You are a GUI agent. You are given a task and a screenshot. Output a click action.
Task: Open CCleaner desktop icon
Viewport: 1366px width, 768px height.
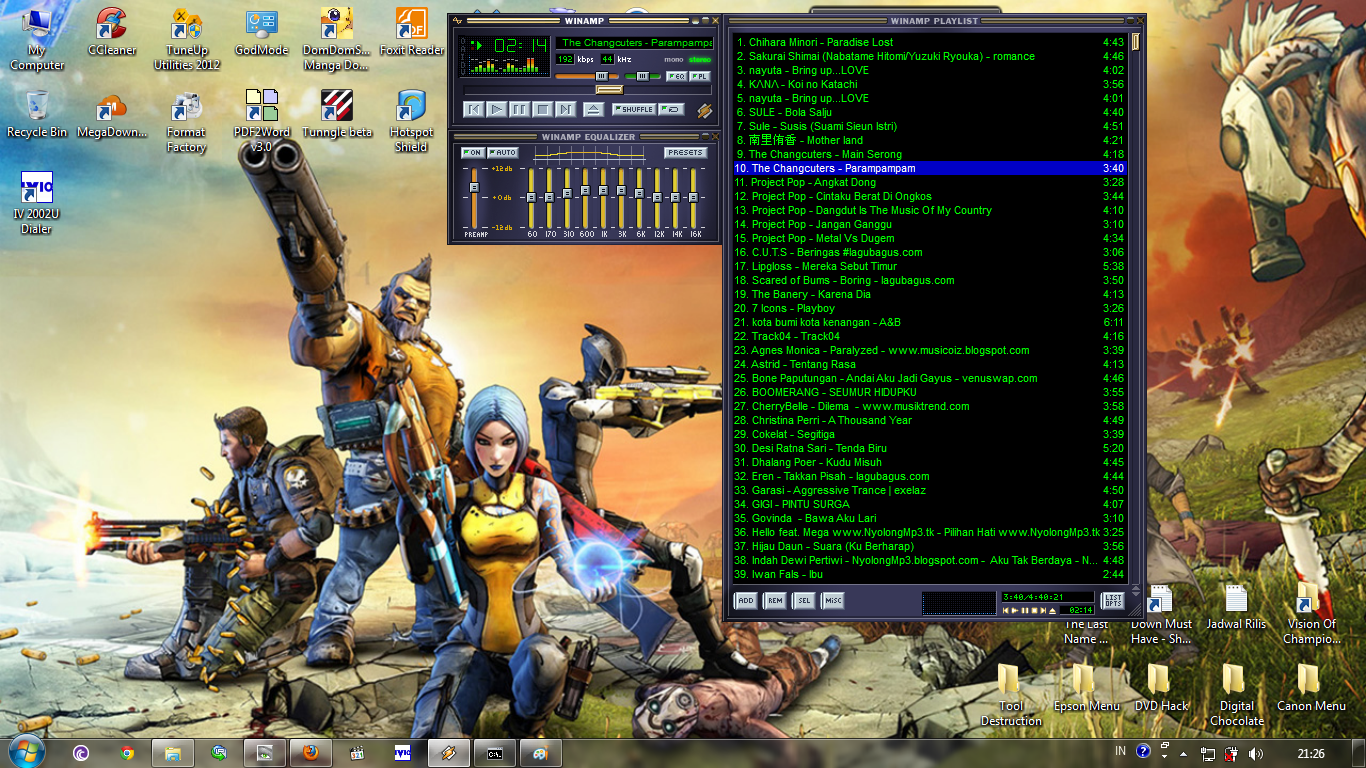(x=112, y=32)
